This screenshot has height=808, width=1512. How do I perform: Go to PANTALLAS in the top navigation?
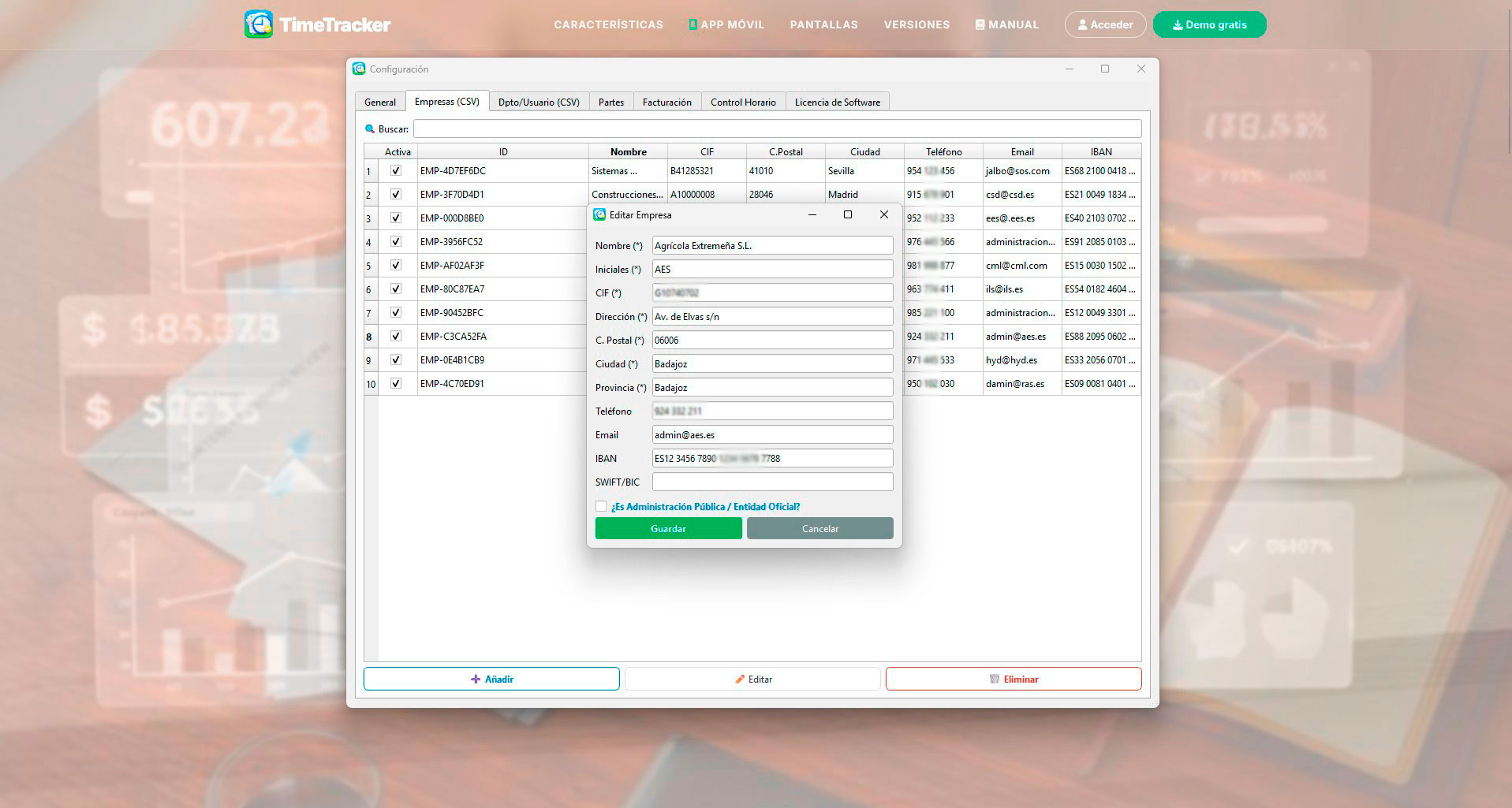coord(824,24)
